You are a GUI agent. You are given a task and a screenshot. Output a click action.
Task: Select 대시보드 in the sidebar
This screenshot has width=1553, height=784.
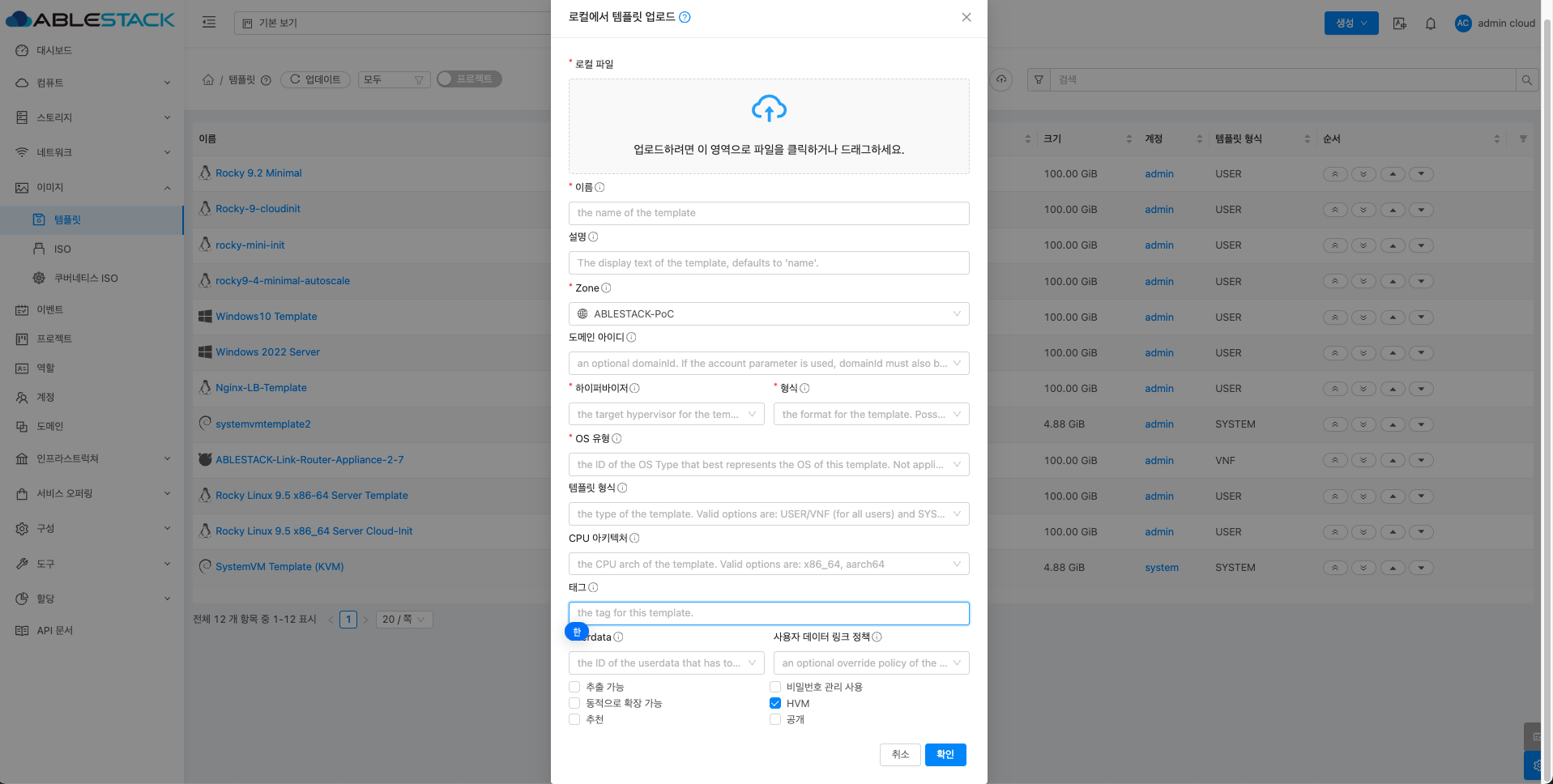point(54,50)
